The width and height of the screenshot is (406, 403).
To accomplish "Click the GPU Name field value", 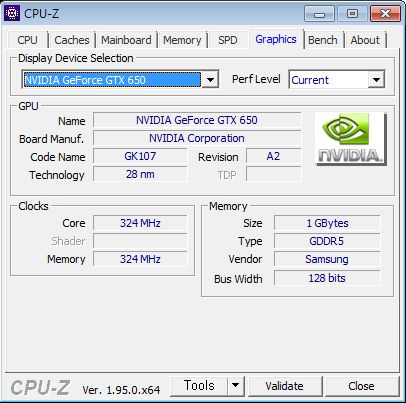I will [x=197, y=120].
